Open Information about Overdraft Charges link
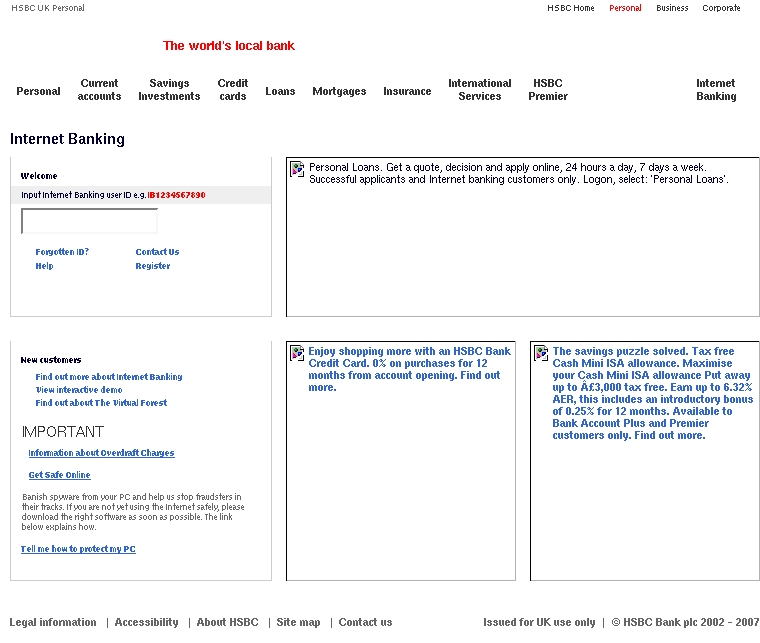 101,453
